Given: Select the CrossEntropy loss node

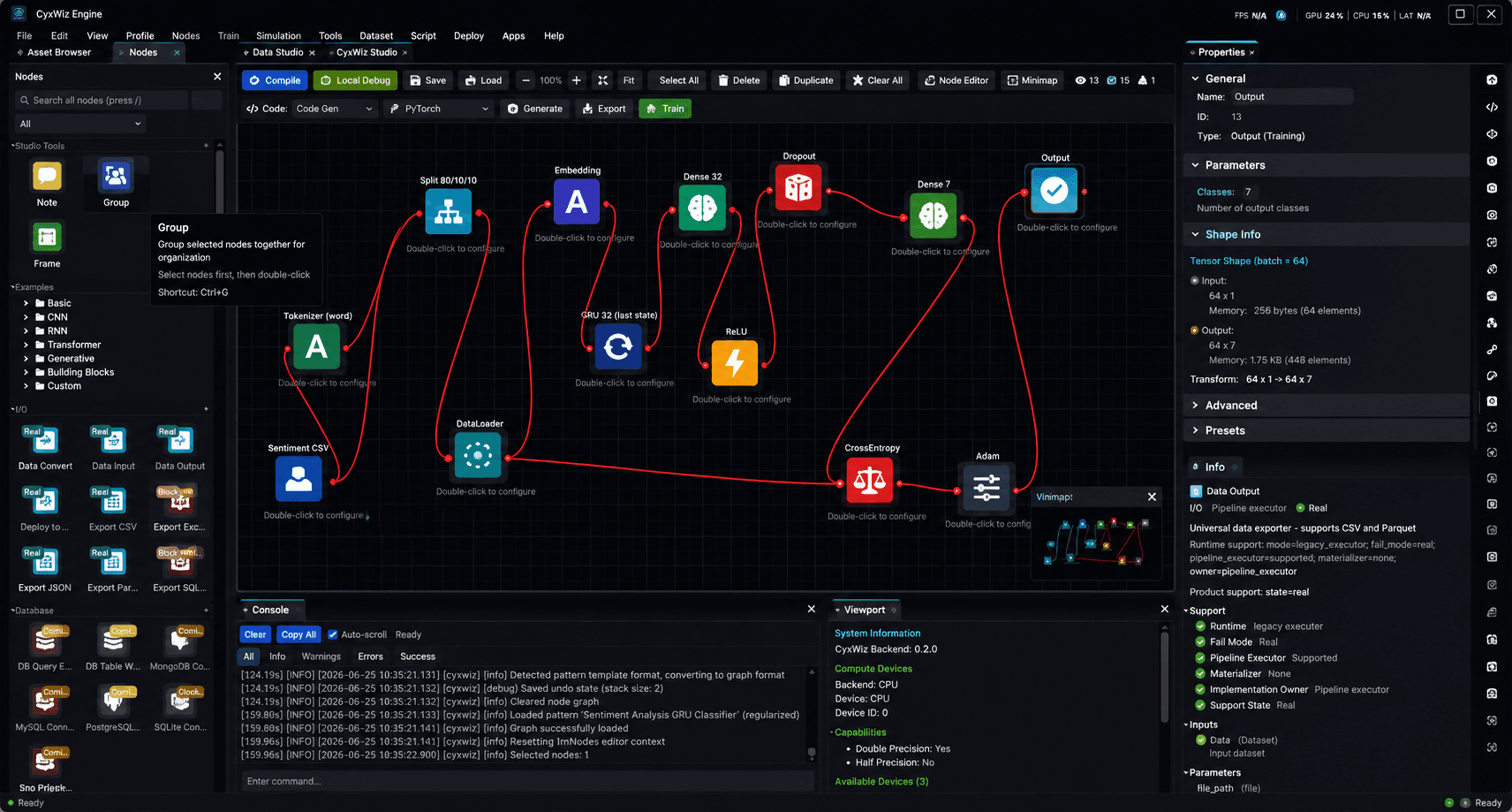Looking at the screenshot, I should tap(870, 480).
